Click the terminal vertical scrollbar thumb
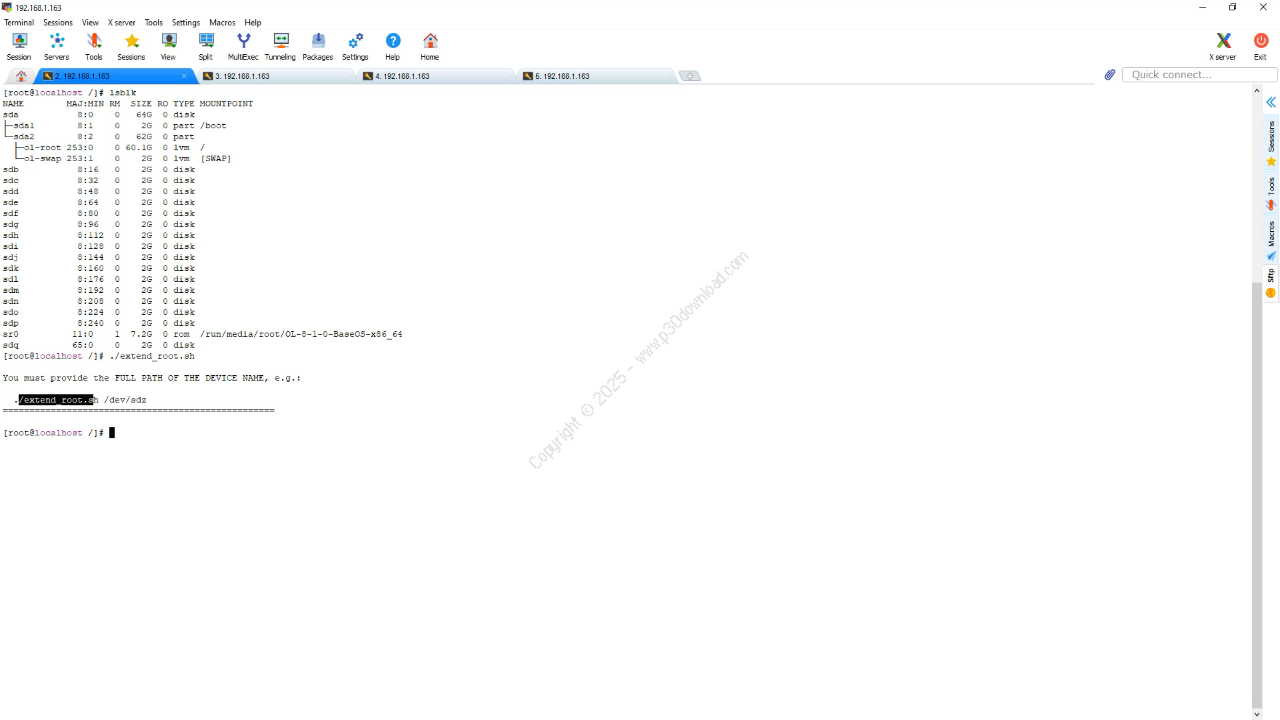The image size is (1280, 720). [x=1257, y=495]
